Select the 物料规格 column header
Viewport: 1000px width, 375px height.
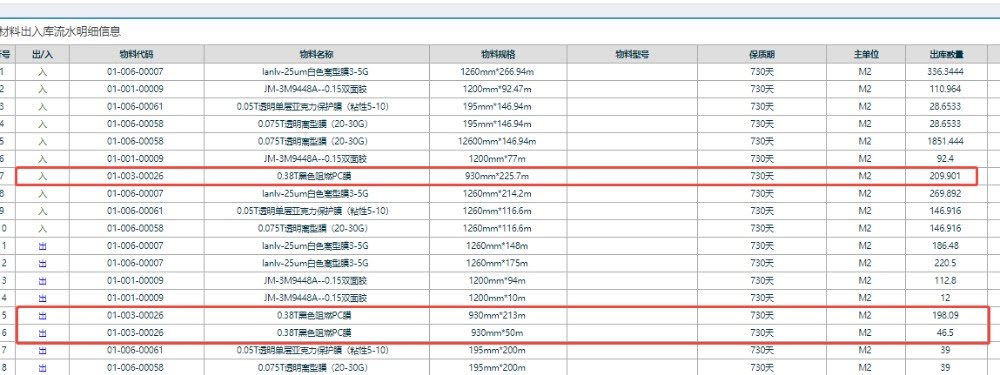(x=497, y=54)
